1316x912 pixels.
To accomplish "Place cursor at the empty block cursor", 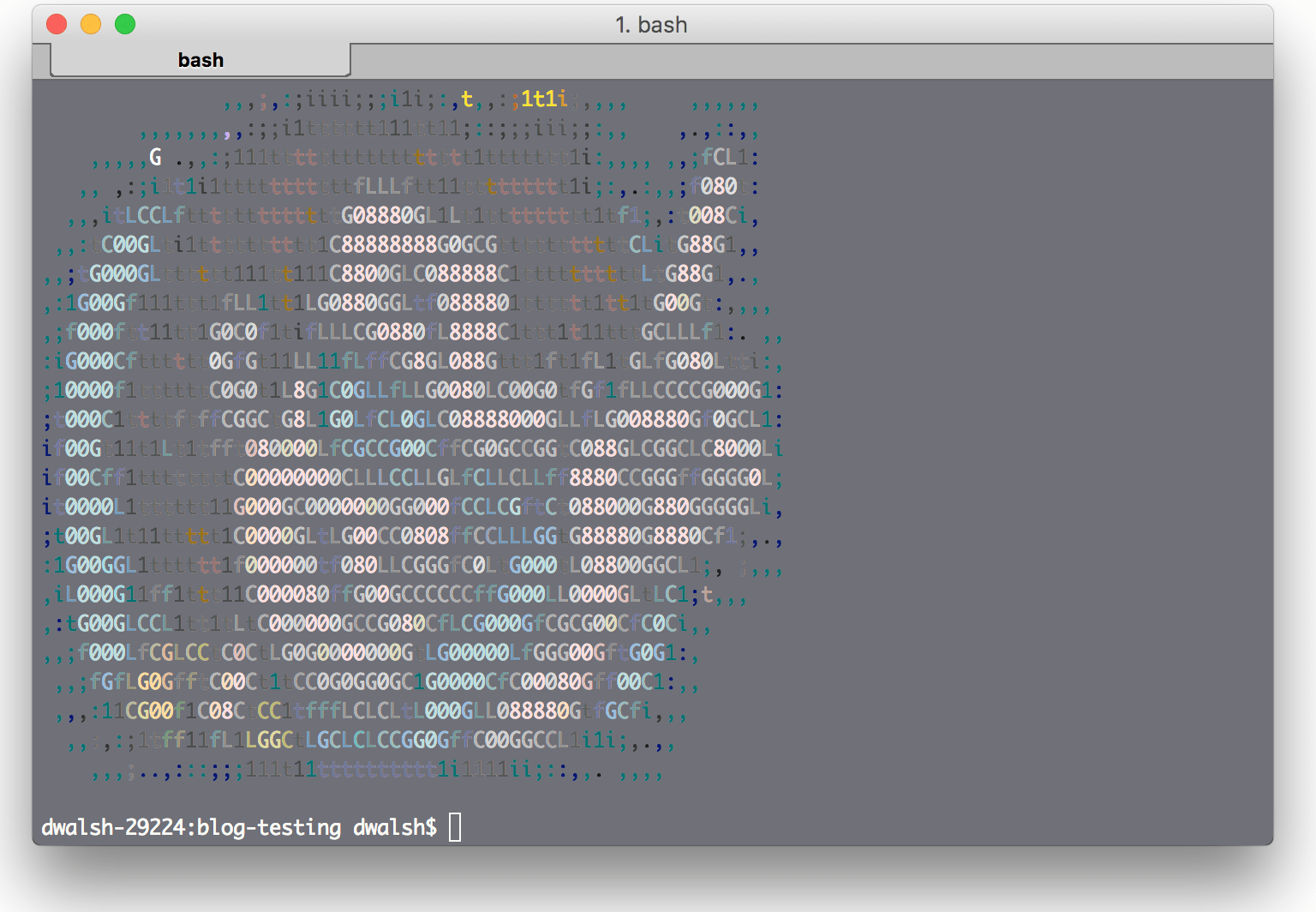I will point(454,828).
